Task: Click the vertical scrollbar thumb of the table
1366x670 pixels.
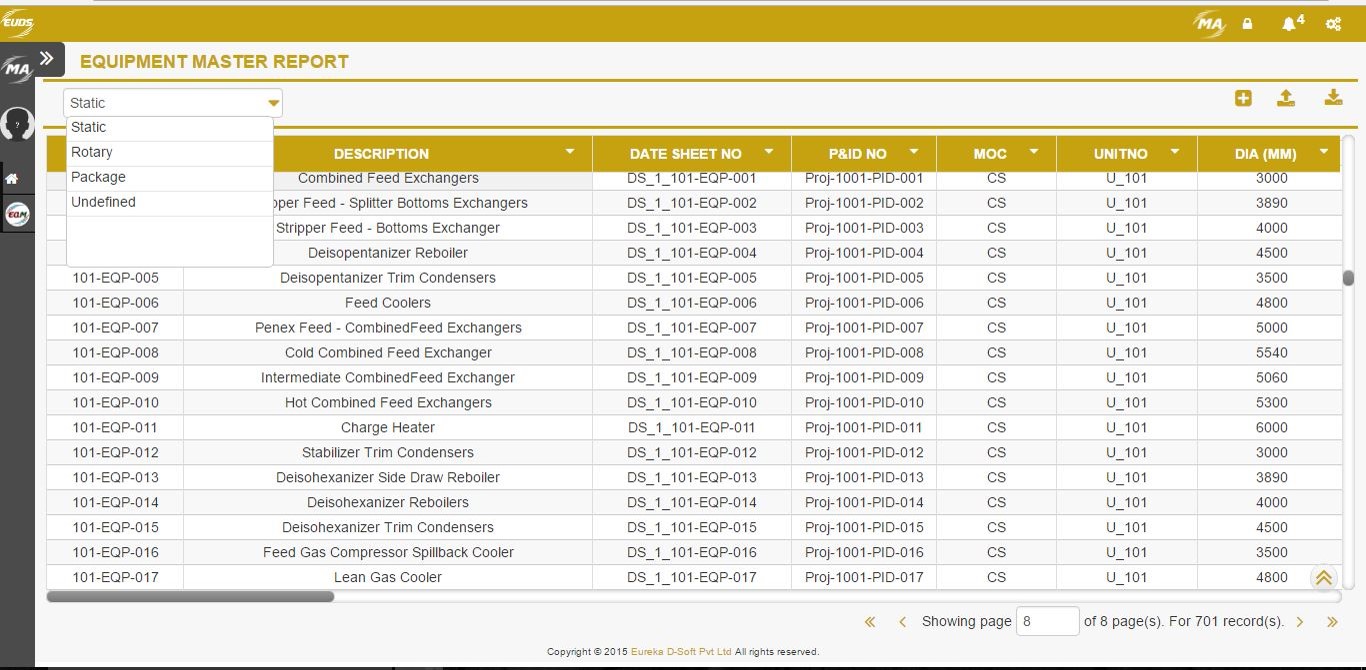Action: [1348, 278]
